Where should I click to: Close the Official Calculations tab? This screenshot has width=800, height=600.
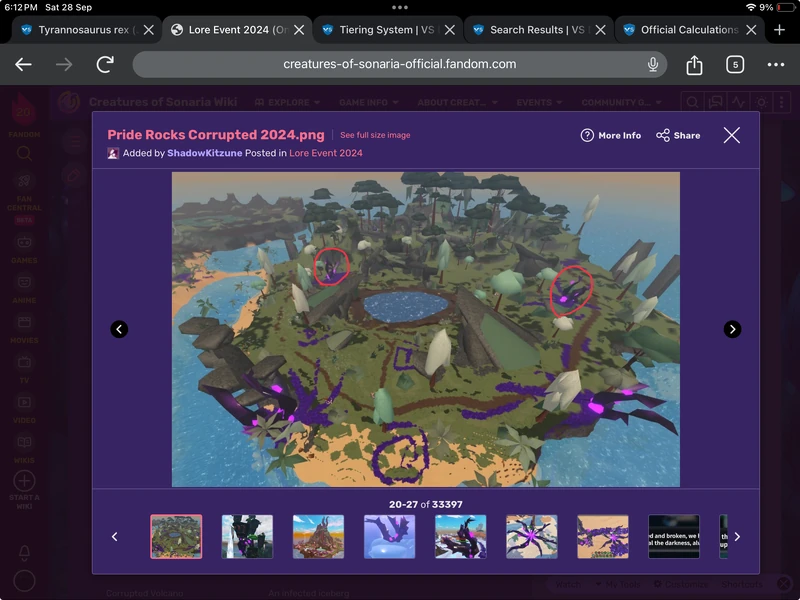pos(751,30)
